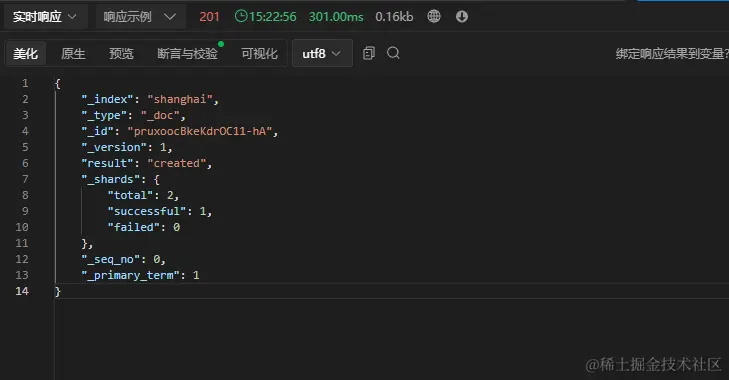Click 绑定响应结果到变量 link
729x380 pixels.
(x=672, y=53)
